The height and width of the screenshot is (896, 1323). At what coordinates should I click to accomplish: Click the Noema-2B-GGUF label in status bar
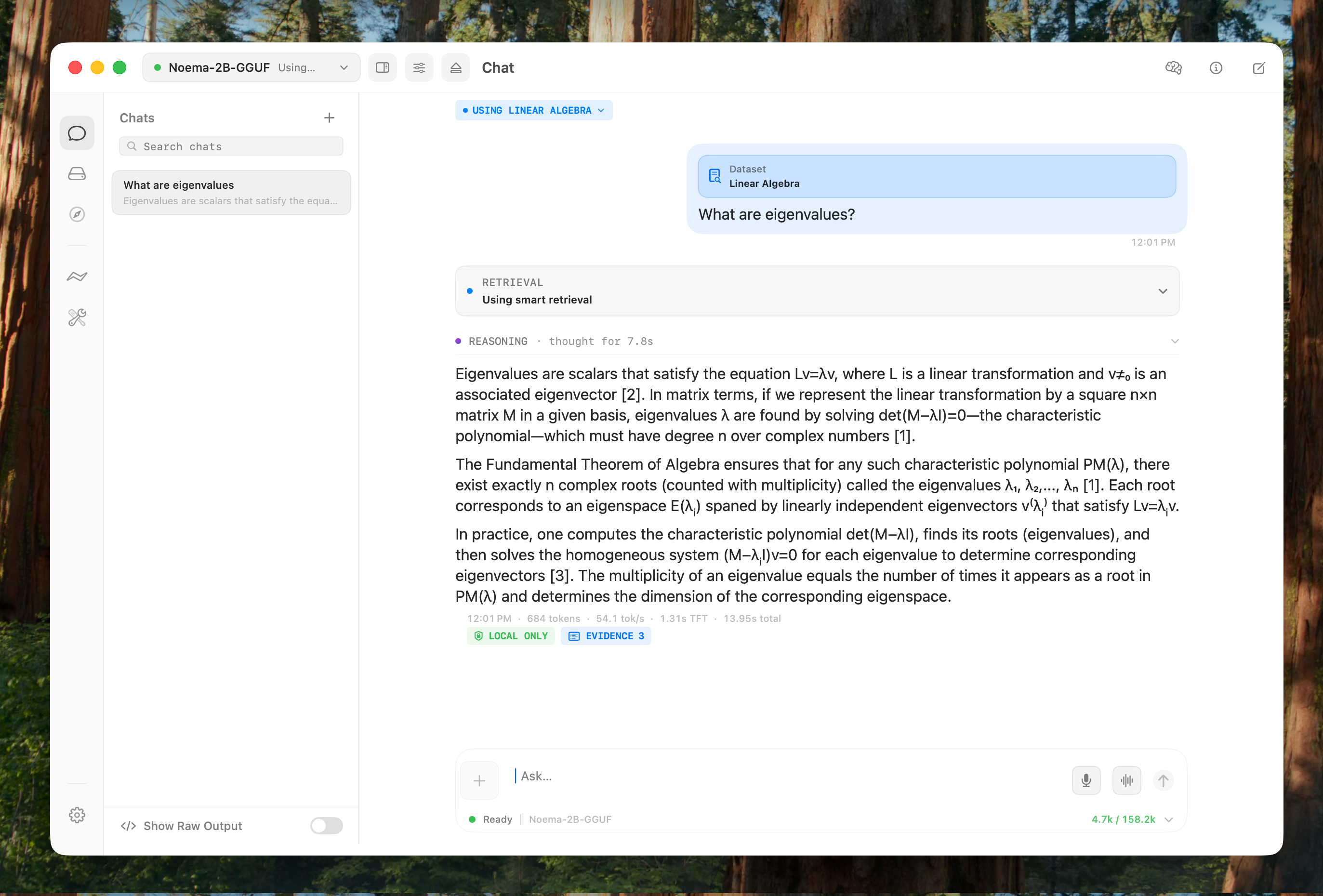pyautogui.click(x=570, y=820)
